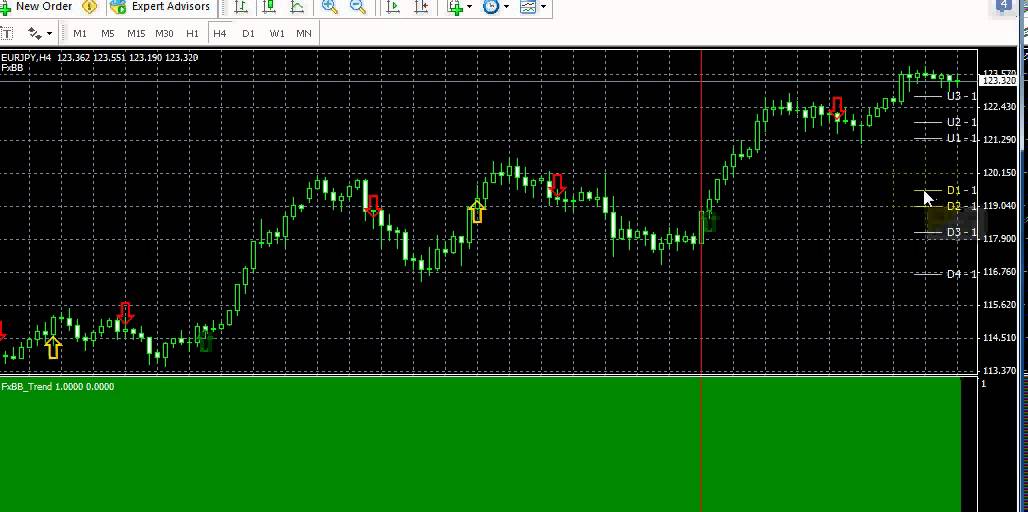Expand the Indicators dropdown arrow

click(469, 7)
